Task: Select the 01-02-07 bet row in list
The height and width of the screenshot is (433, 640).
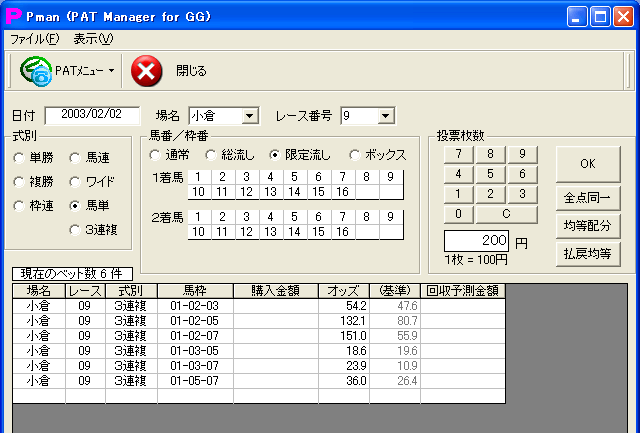Action: [194, 336]
